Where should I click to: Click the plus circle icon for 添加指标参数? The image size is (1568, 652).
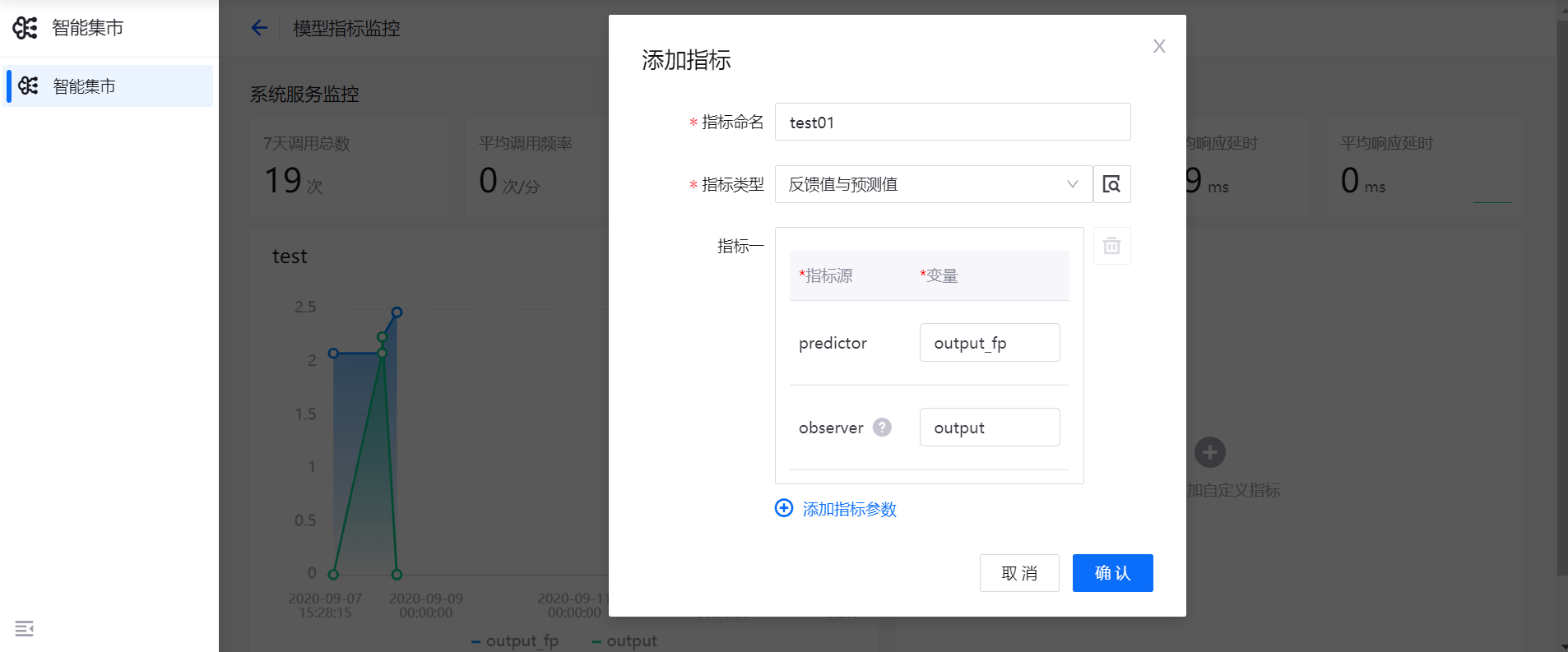pyautogui.click(x=784, y=508)
